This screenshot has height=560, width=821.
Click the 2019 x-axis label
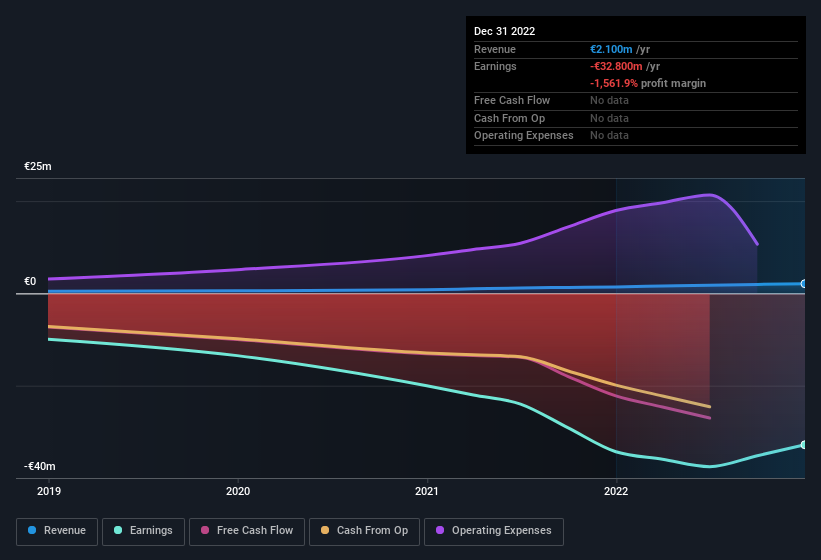click(49, 491)
